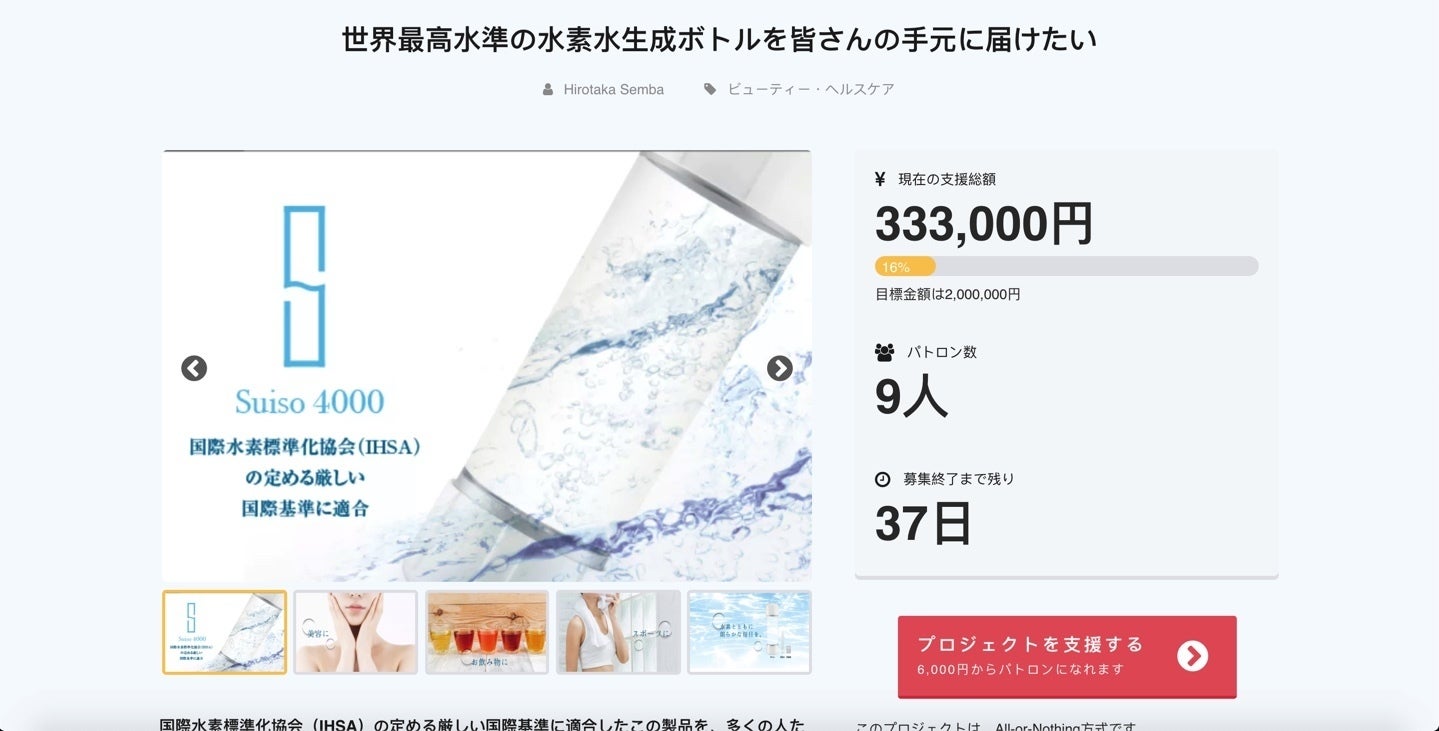The image size is (1439, 731).
Task: Advance carousel with right arrow icon
Action: [x=780, y=368]
